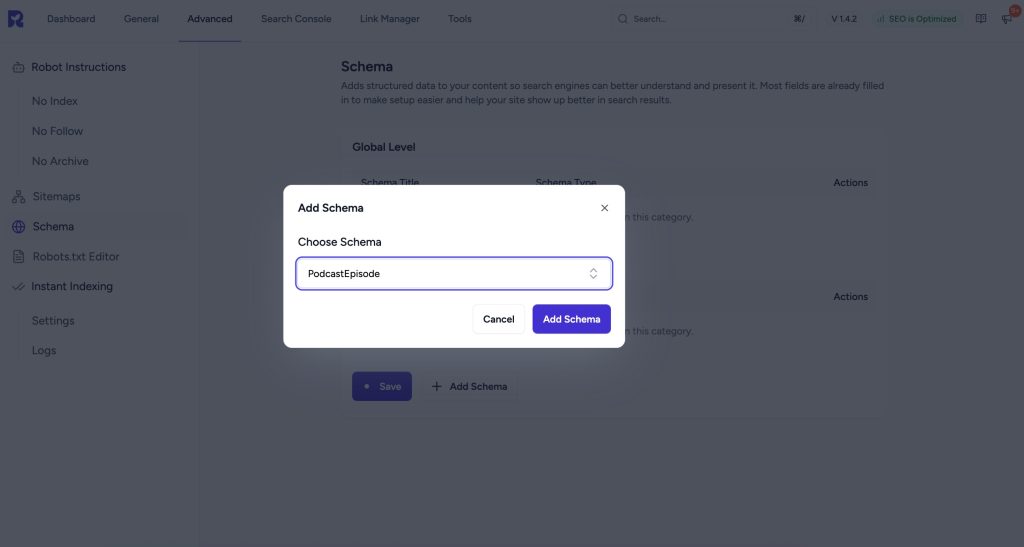
Task: Click the Sitemaps sidebar icon
Action: pyautogui.click(x=18, y=197)
